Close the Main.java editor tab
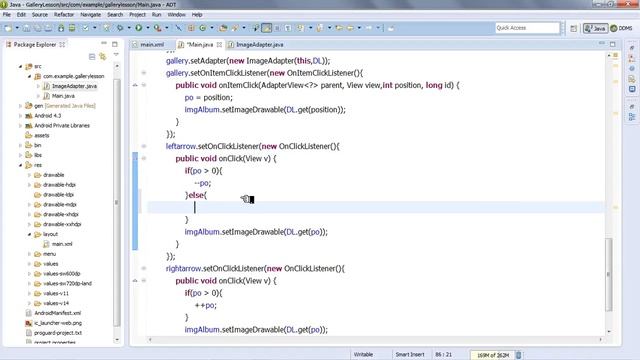 point(220,44)
